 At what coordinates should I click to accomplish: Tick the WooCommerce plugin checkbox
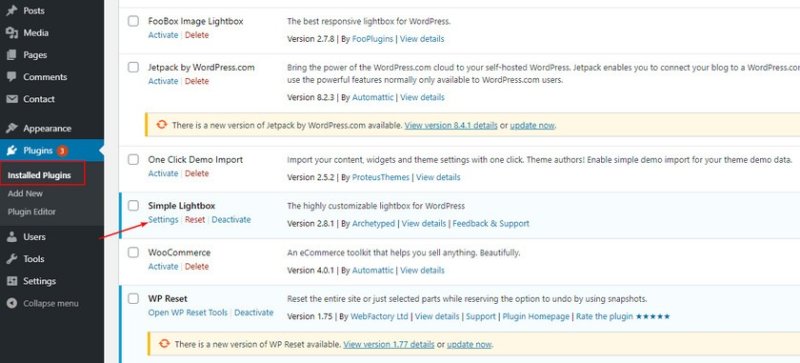tap(133, 252)
